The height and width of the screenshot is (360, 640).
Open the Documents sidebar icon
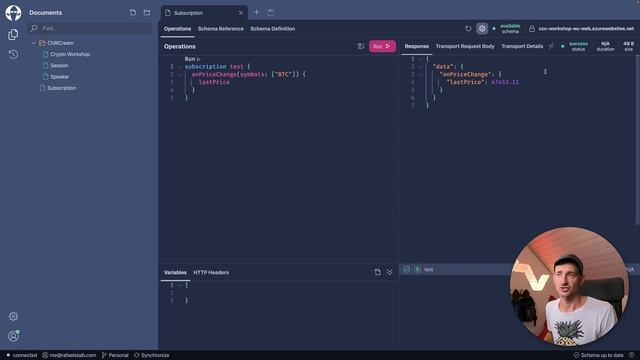coord(13,34)
